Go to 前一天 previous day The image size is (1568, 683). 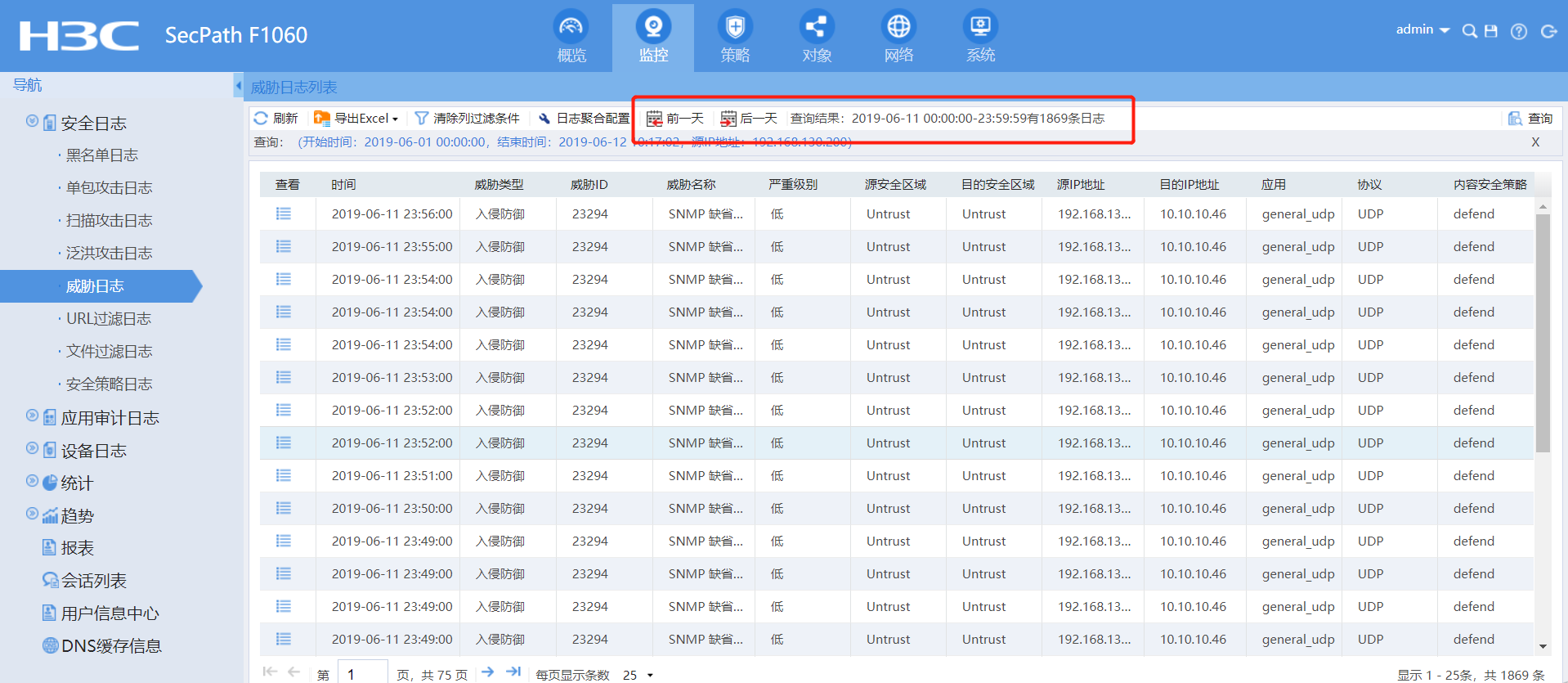coord(675,119)
